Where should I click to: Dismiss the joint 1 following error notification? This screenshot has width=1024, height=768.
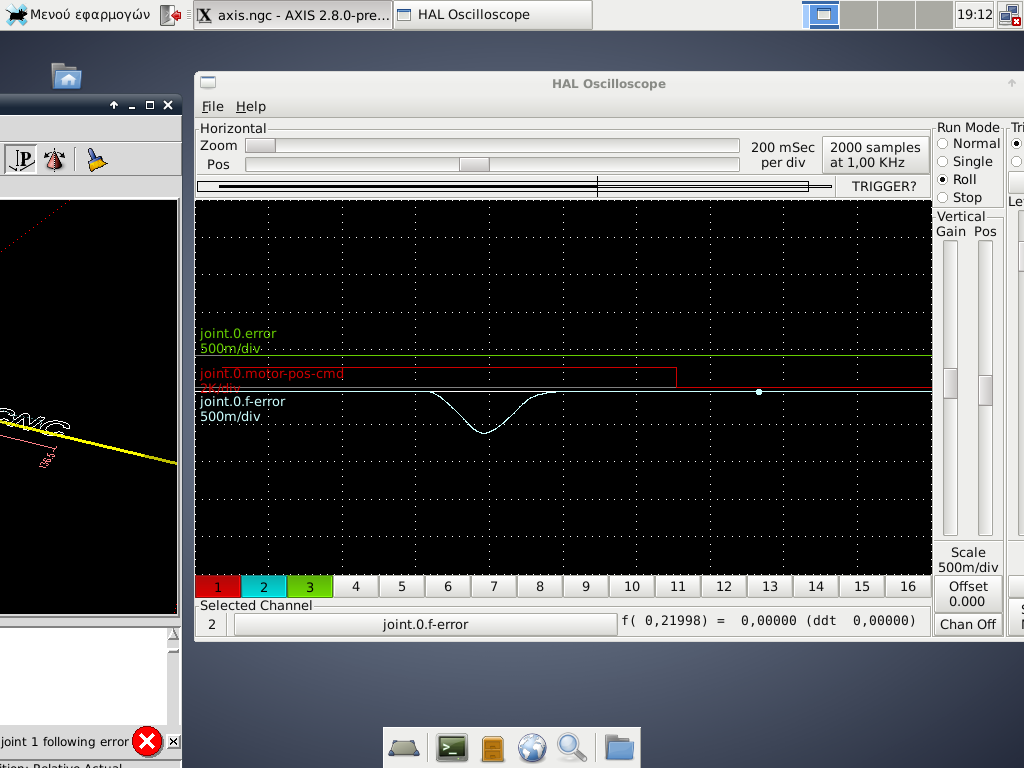coord(174,741)
